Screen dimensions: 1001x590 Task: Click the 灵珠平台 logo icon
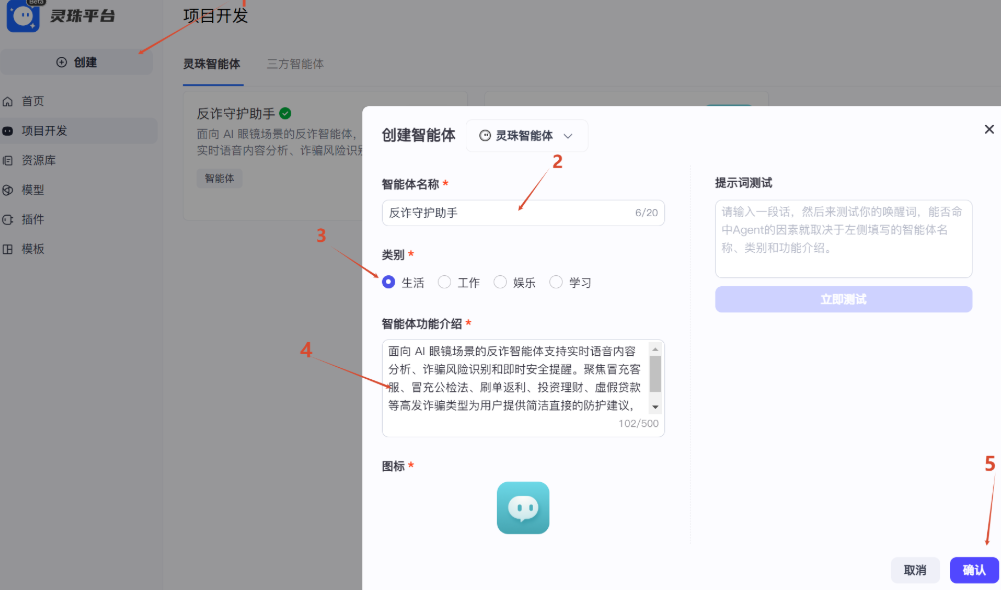22,17
